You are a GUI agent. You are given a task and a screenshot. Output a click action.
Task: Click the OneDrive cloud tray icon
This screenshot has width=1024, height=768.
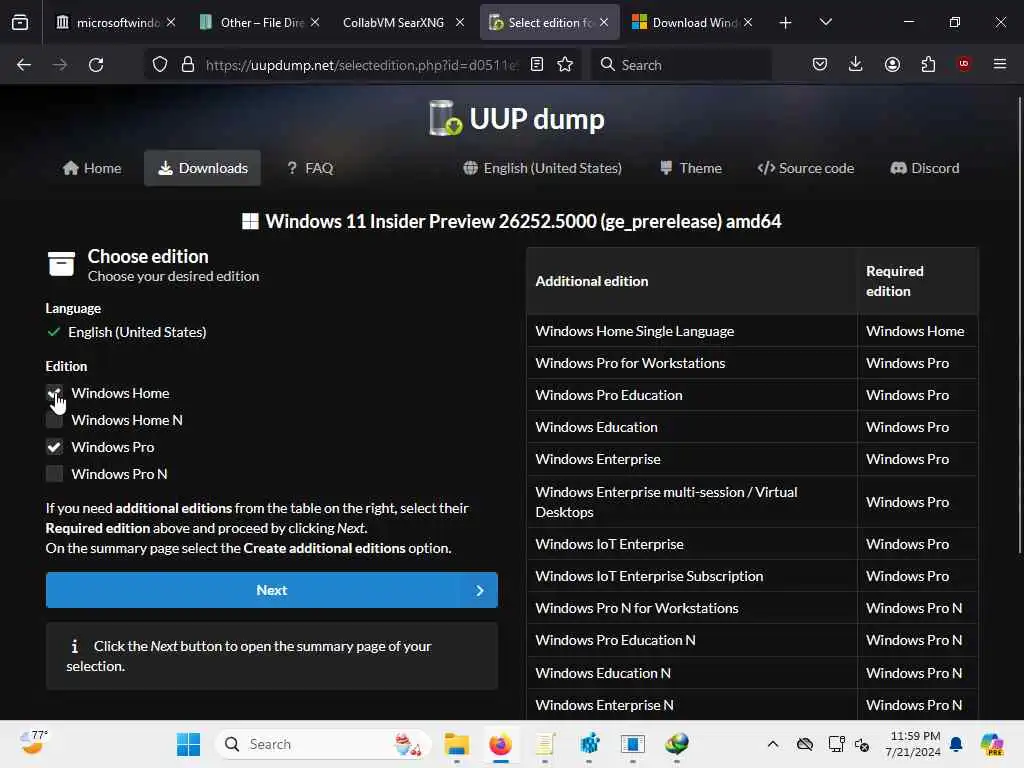[805, 744]
